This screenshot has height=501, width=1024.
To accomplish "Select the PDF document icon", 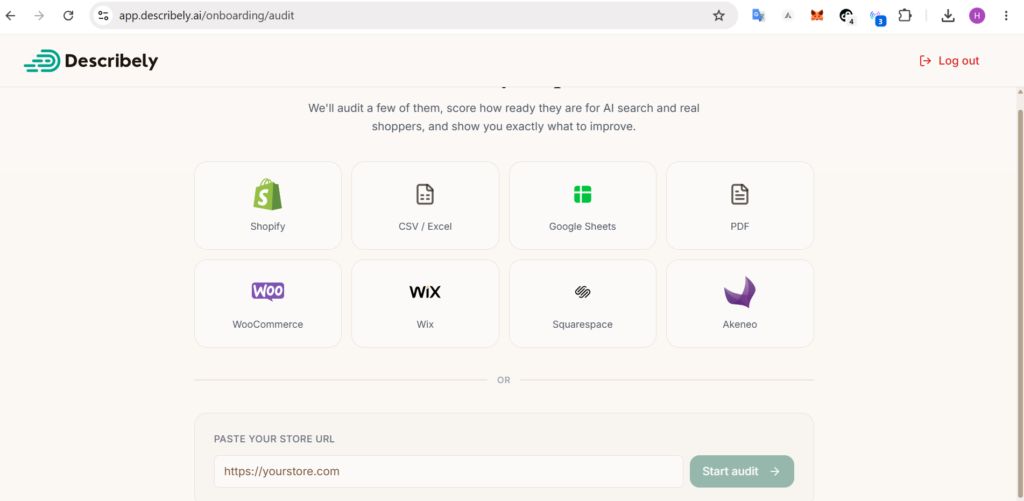I will point(740,194).
